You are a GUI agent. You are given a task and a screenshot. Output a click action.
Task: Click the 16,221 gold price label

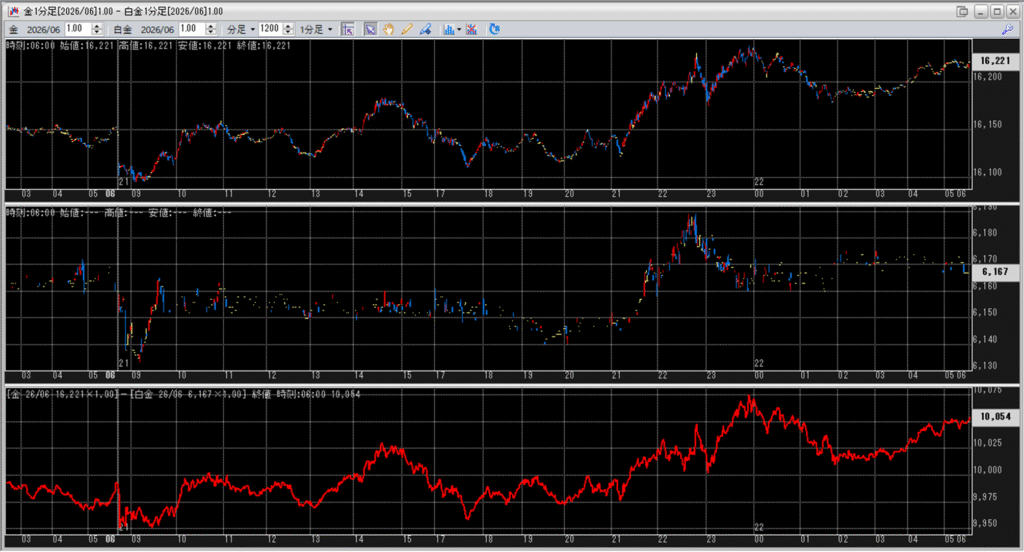(x=993, y=61)
